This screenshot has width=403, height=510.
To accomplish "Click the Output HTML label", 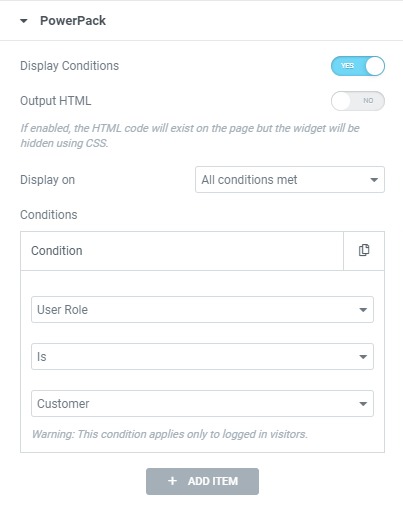I will tap(55, 101).
